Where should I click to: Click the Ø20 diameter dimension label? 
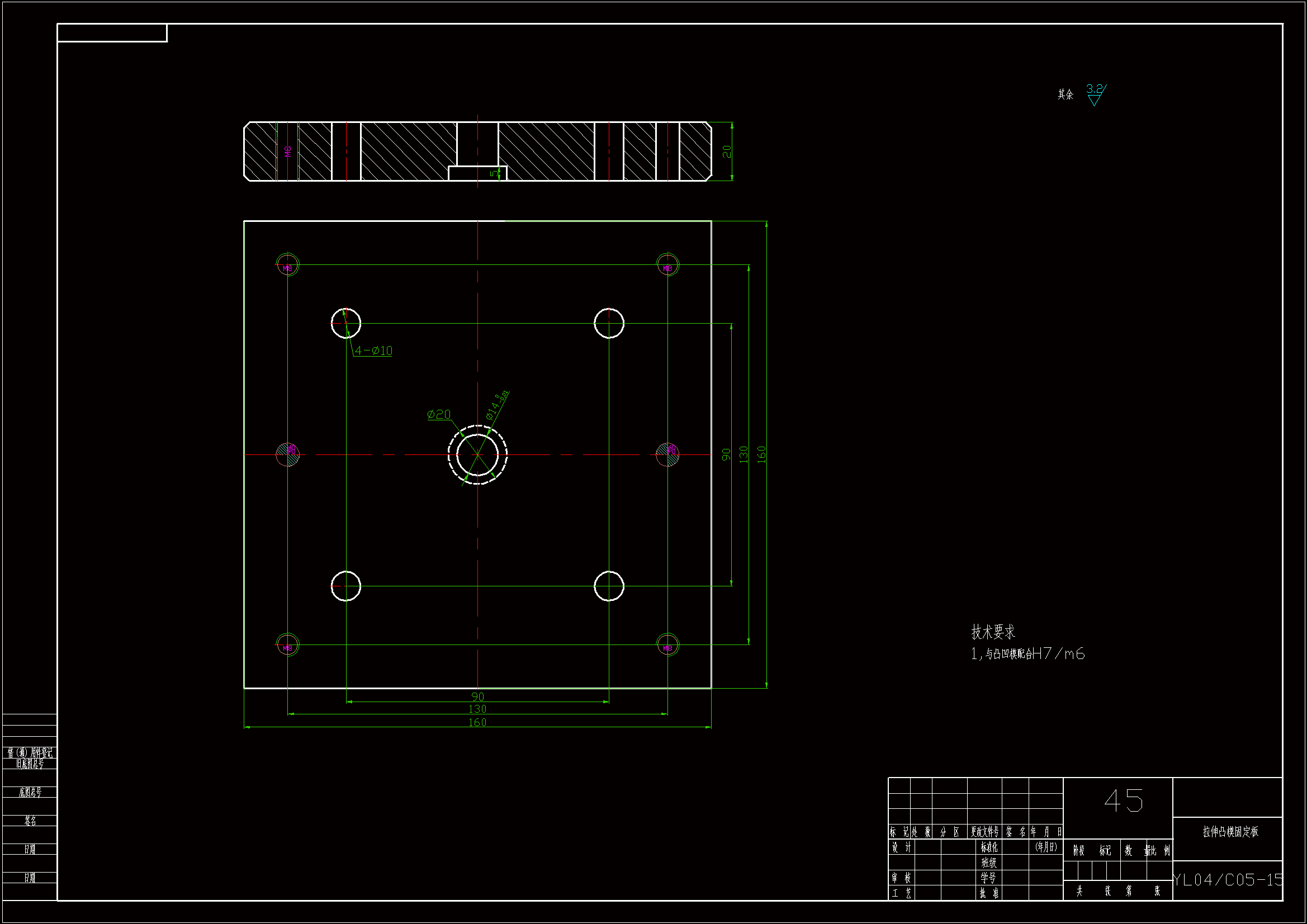(439, 414)
